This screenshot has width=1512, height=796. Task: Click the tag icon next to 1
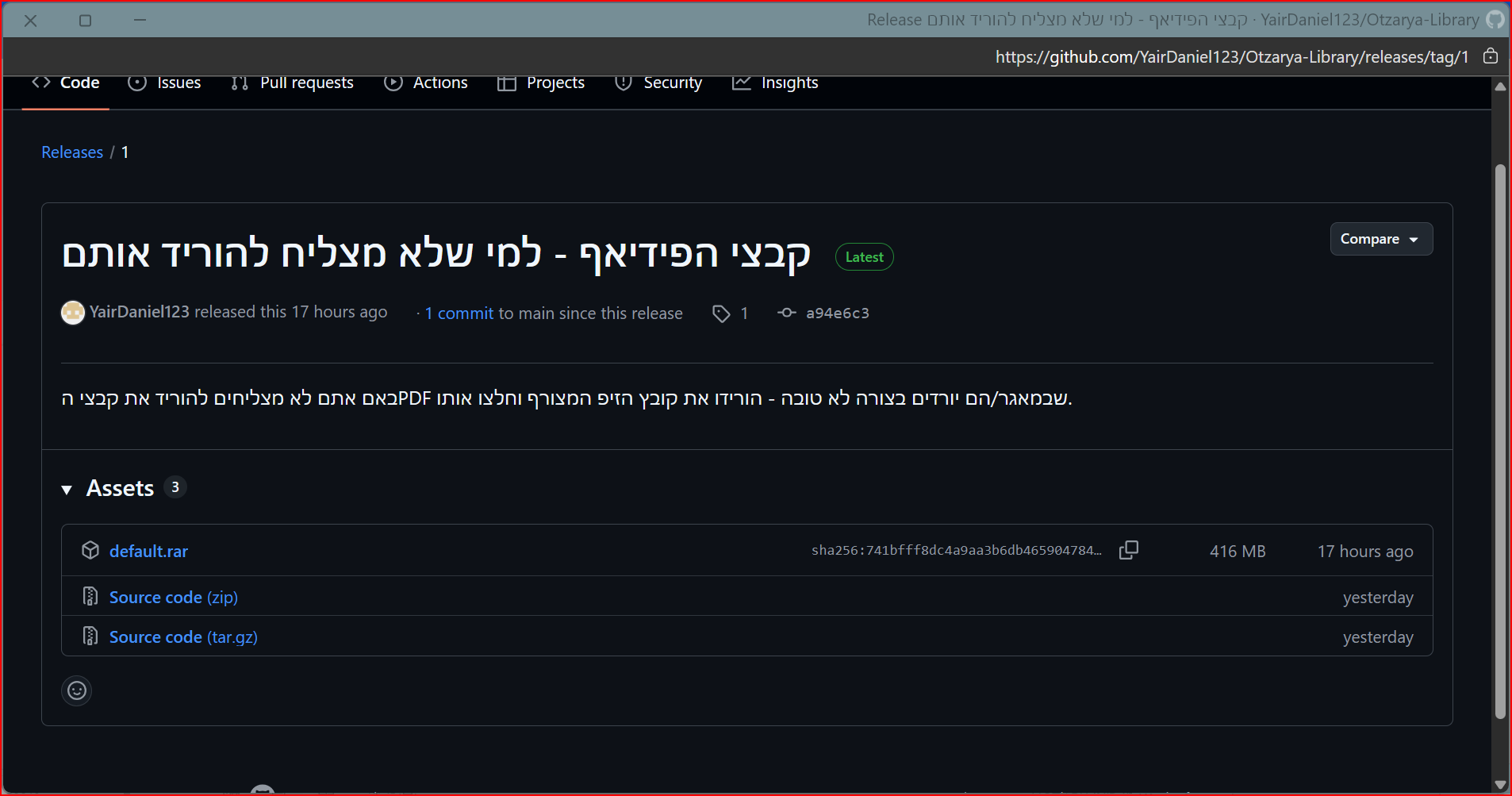point(721,313)
